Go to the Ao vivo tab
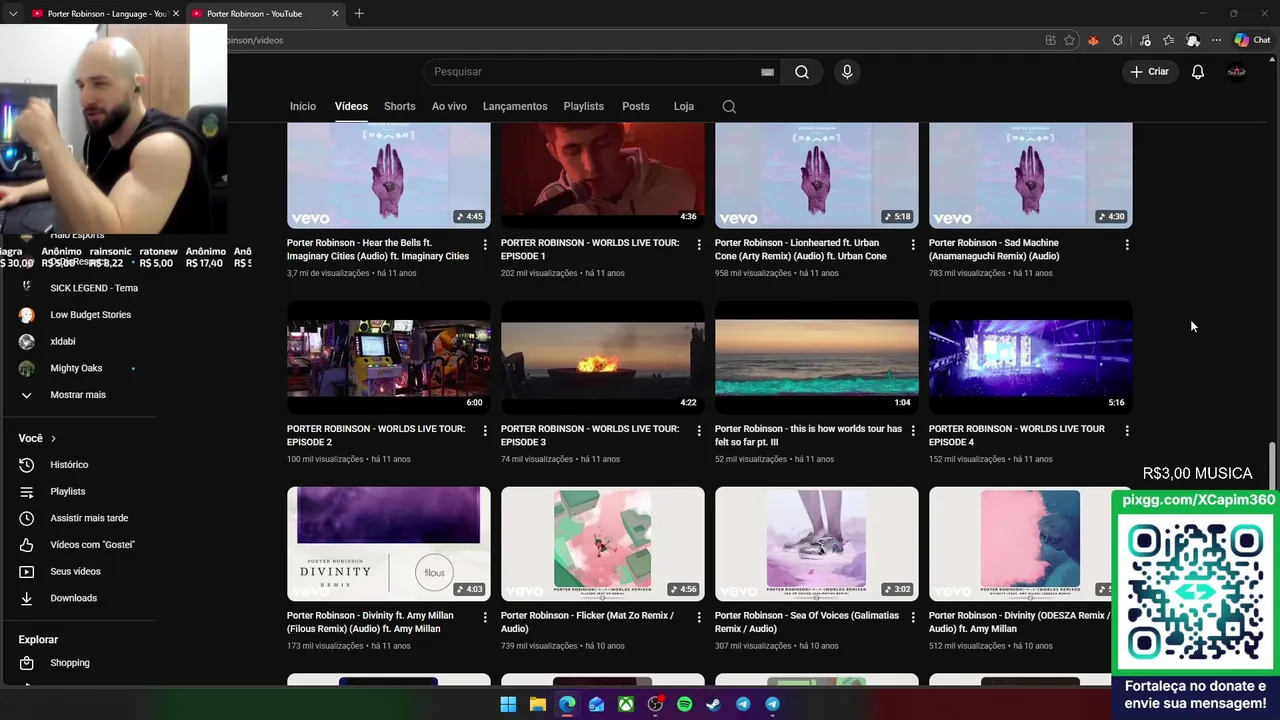 (449, 106)
